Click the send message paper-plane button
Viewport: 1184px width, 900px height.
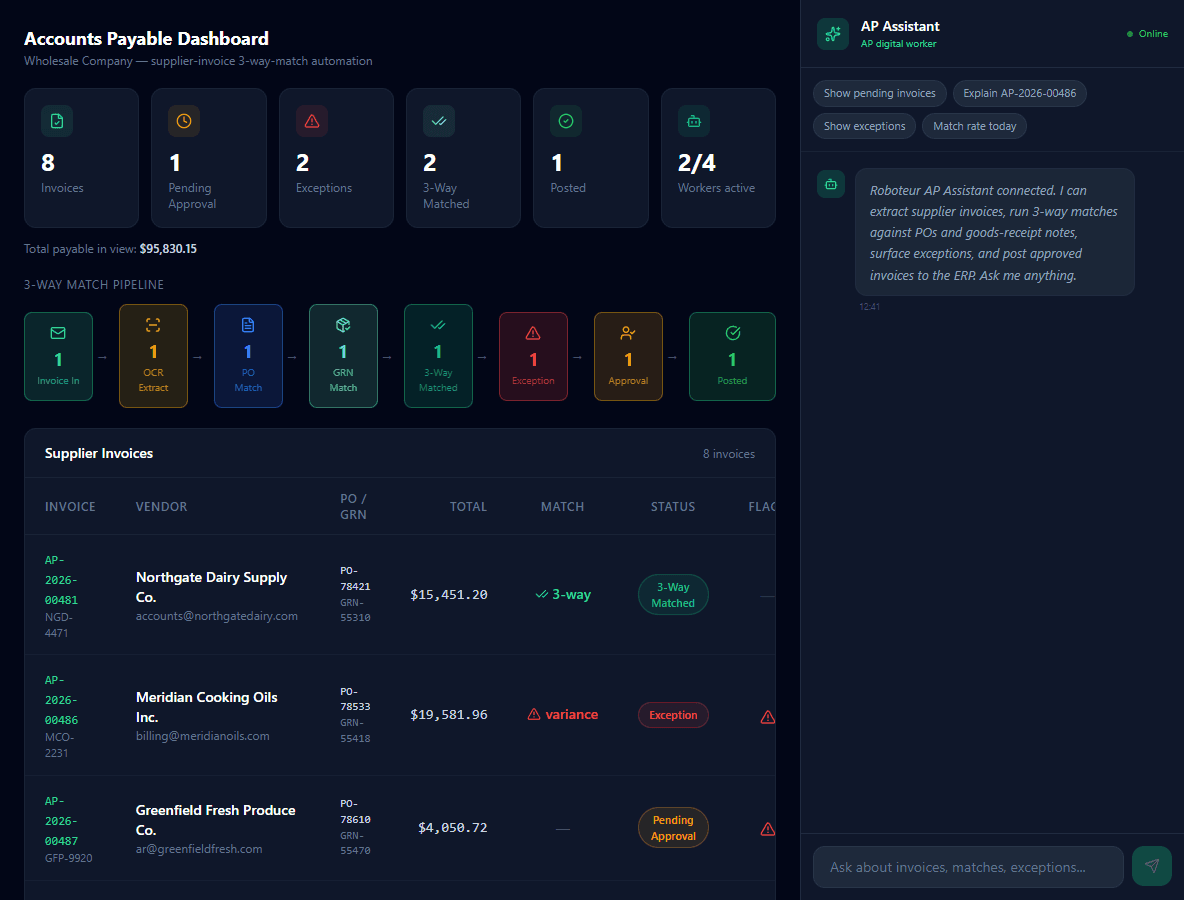tap(1152, 866)
